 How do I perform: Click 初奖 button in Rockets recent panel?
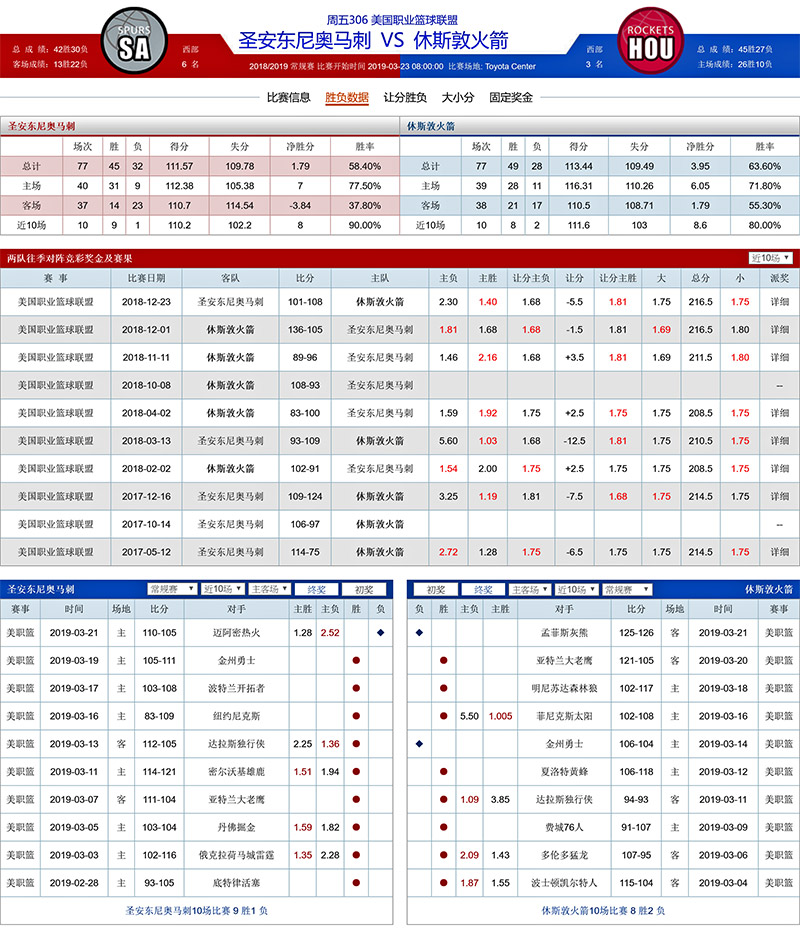point(436,590)
